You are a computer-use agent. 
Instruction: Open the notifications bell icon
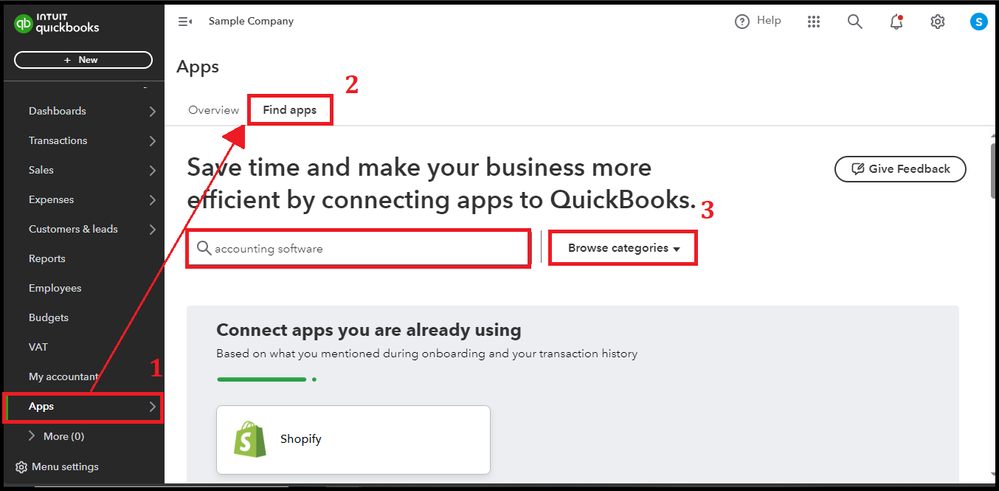pyautogui.click(x=896, y=21)
